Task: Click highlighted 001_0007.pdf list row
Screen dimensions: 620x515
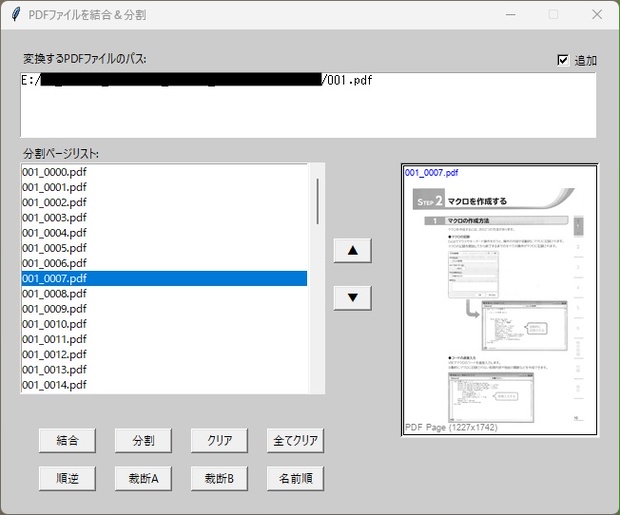Action: click(x=164, y=278)
